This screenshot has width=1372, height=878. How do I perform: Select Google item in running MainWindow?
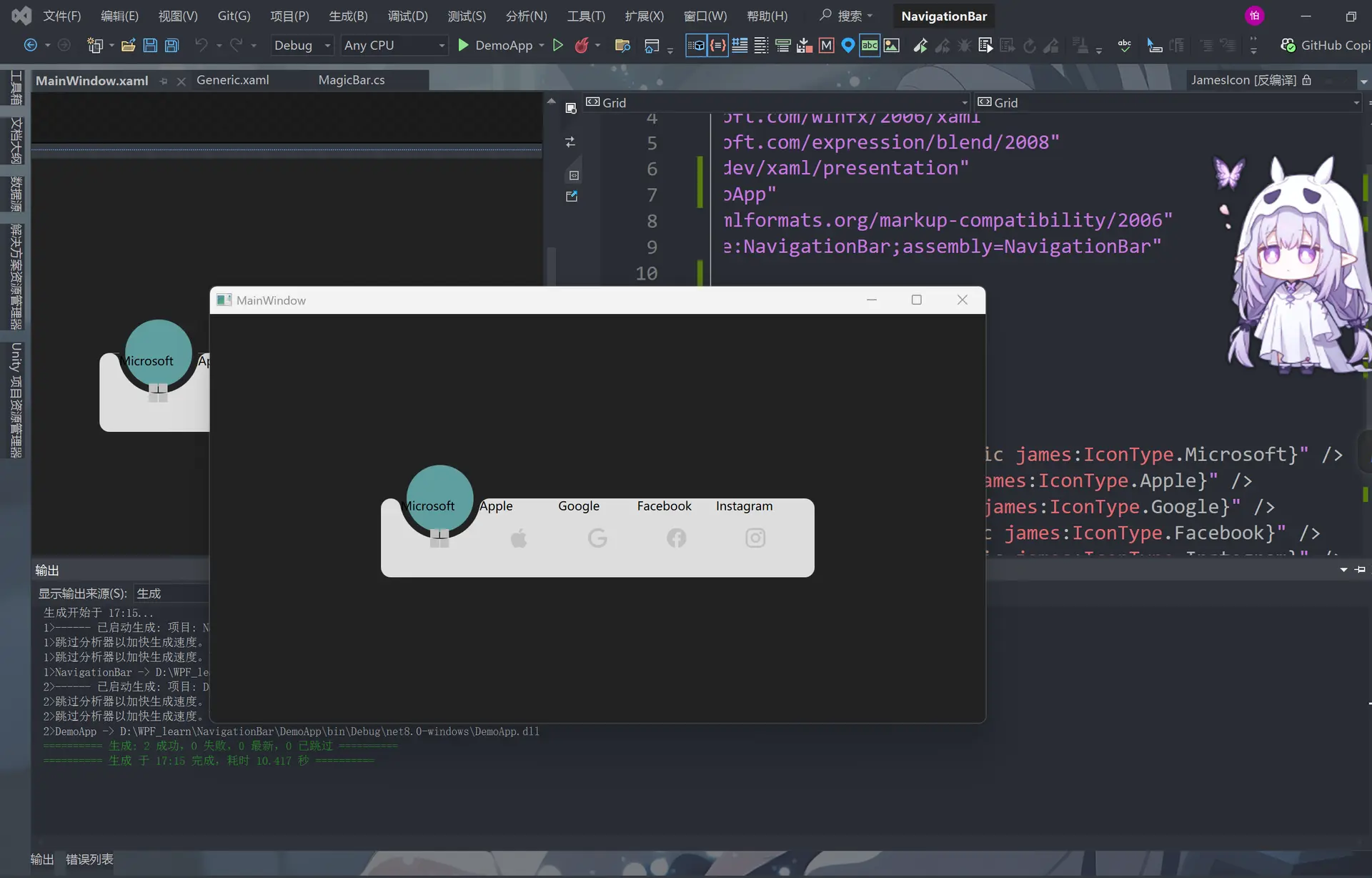[x=597, y=537]
